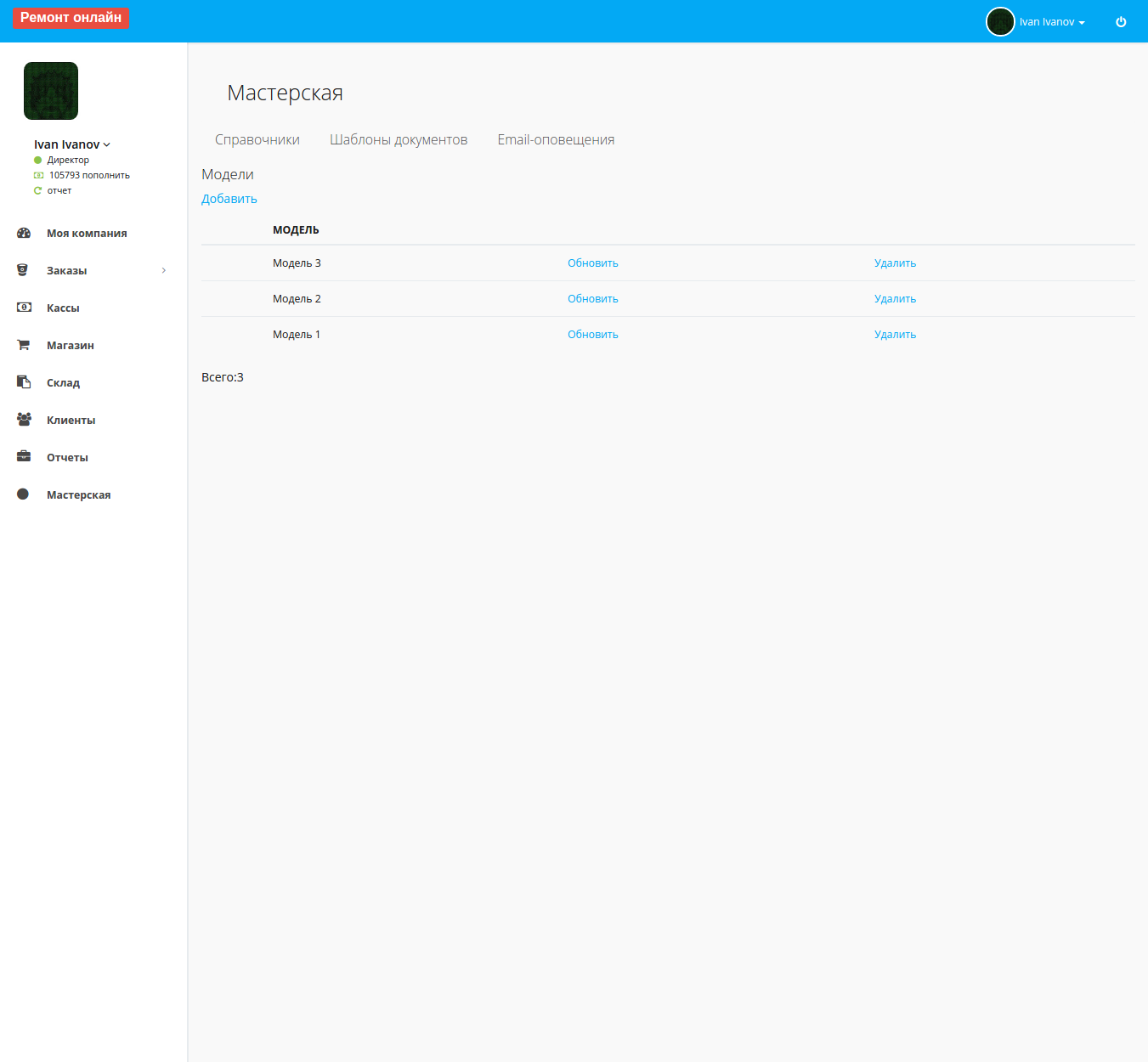
Task: Click the МОДЕЛЬ column header
Action: (x=296, y=230)
